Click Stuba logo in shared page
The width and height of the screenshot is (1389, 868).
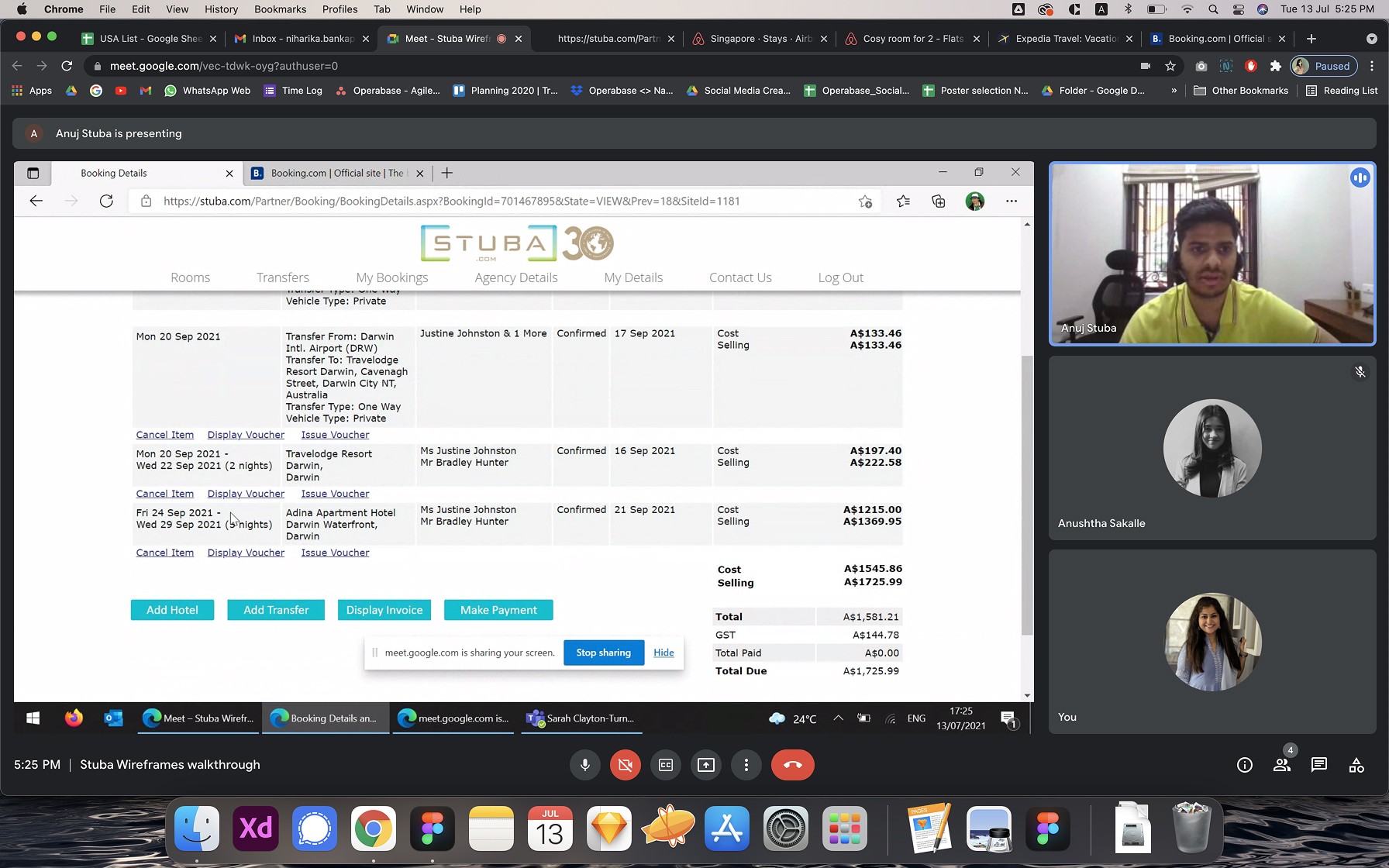point(517,243)
